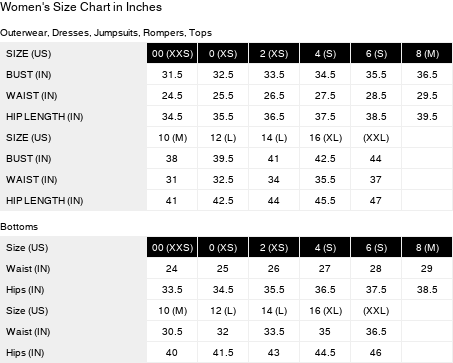
Task: Click the 10 (M) cell in Bottoms table
Action: click(x=172, y=310)
